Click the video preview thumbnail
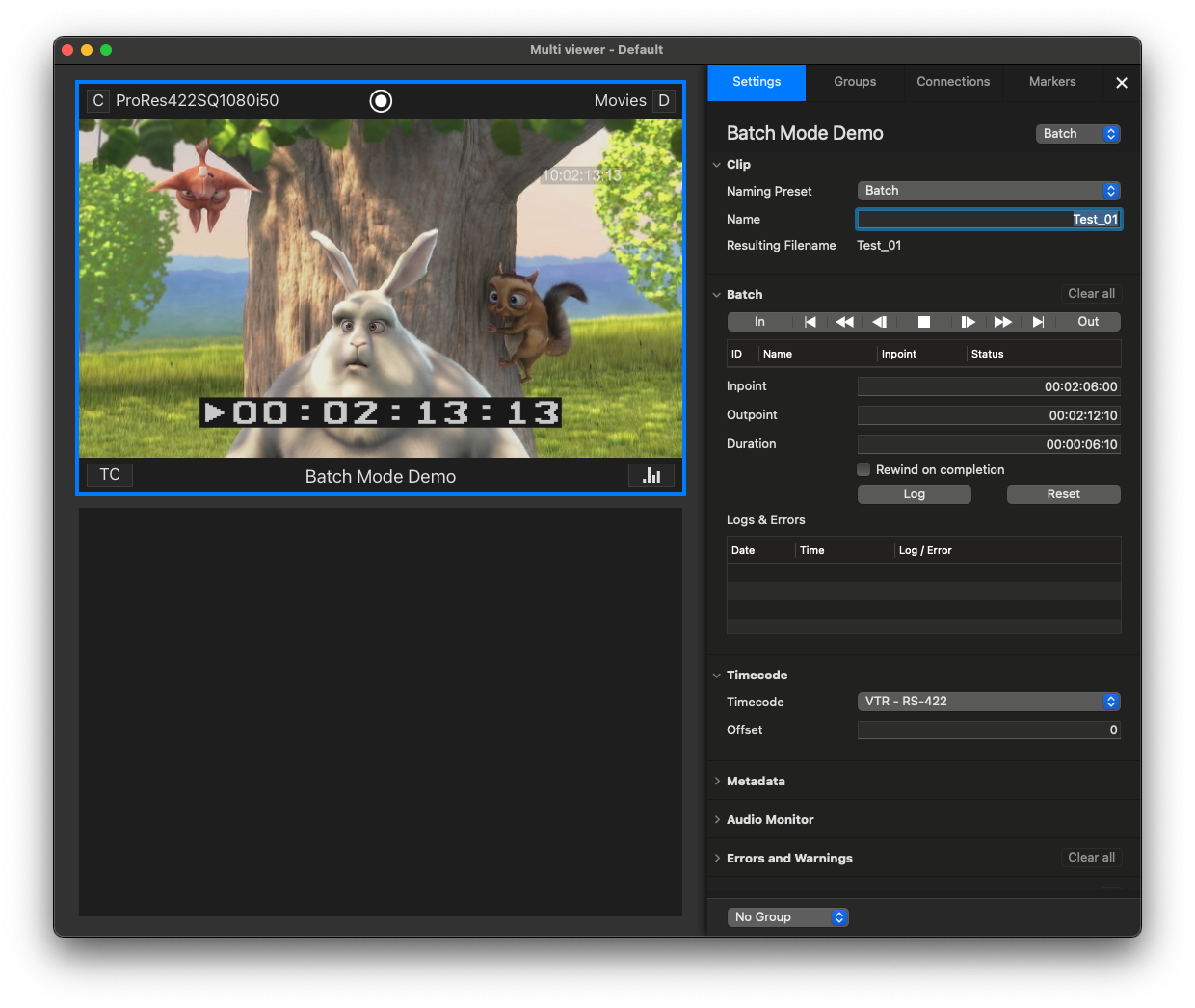This screenshot has height=1008, width=1195. pos(381,288)
